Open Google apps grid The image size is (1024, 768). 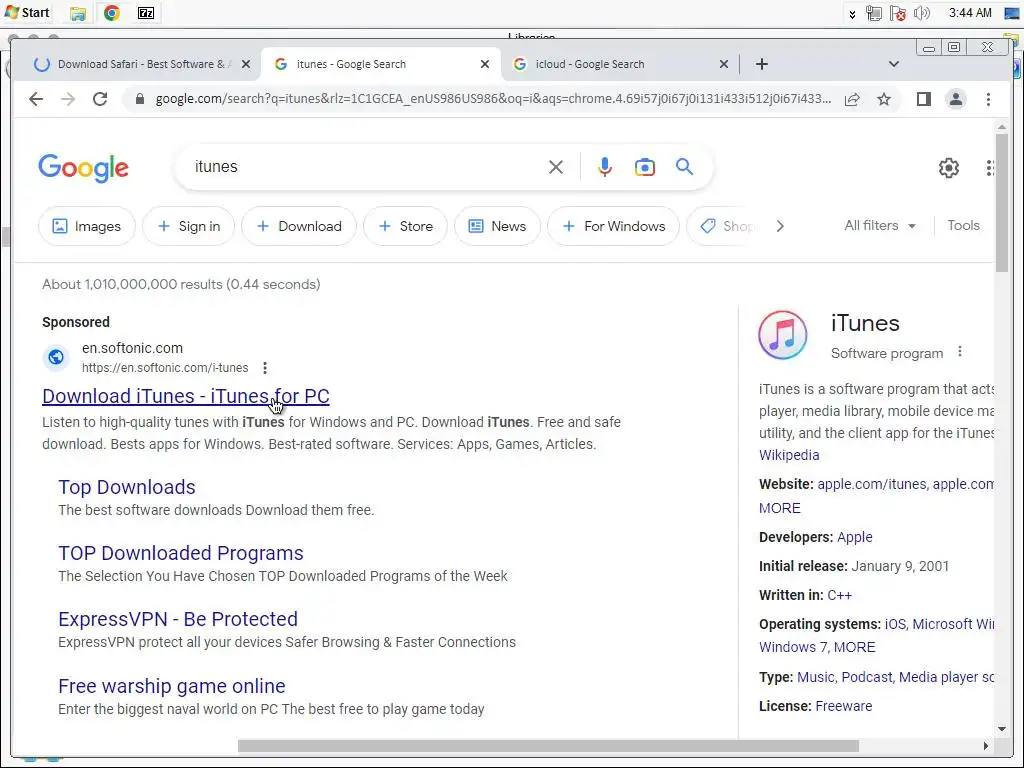pyautogui.click(x=990, y=168)
